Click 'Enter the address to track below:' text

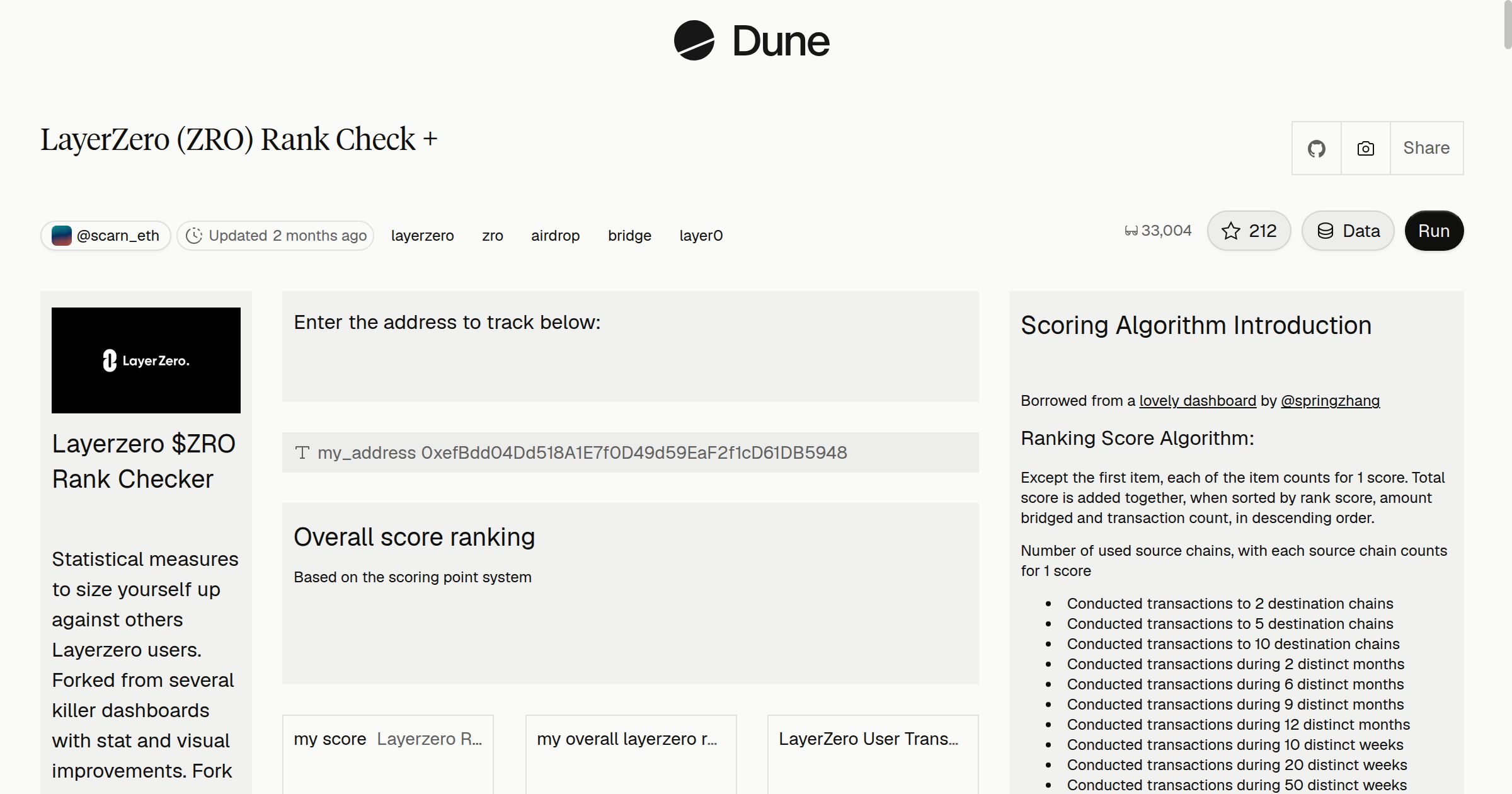tap(447, 322)
